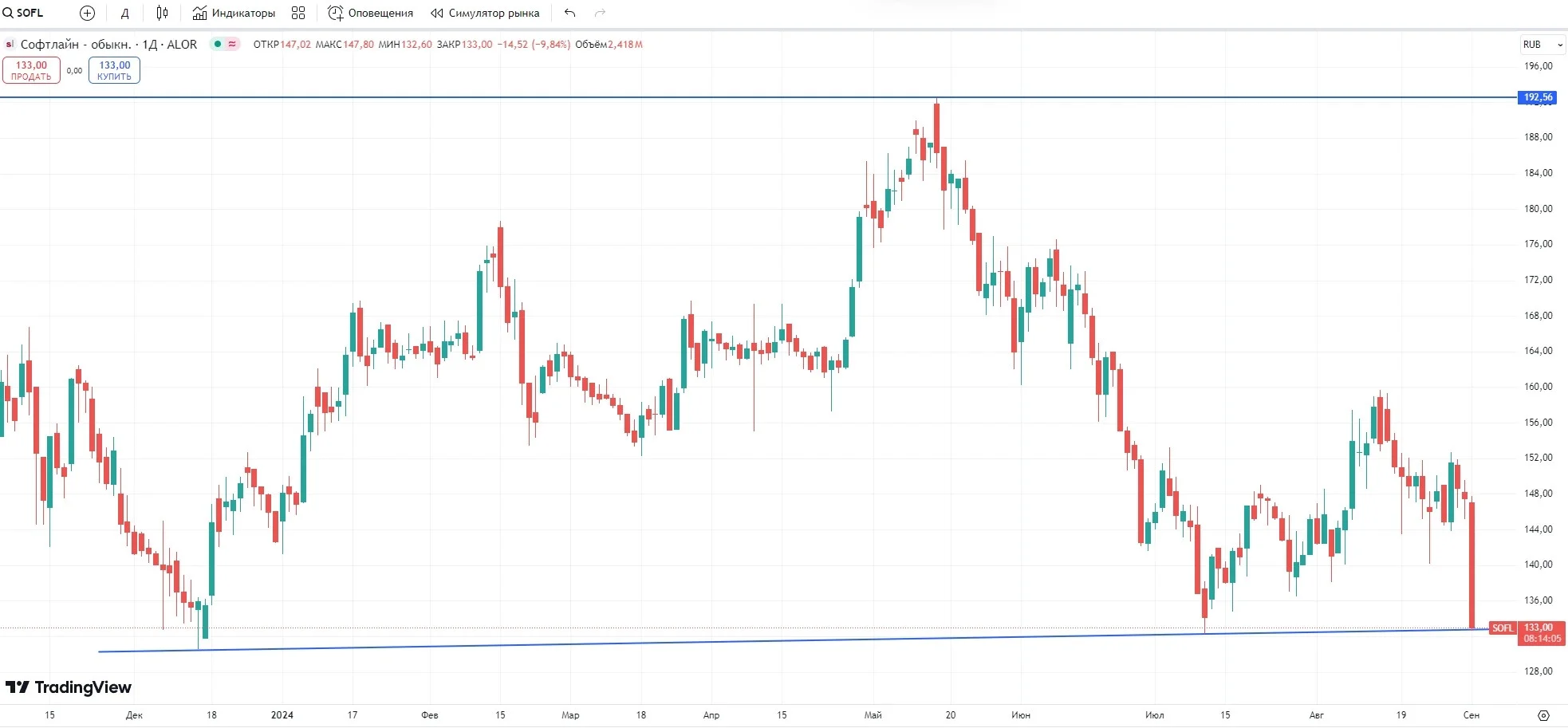
Task: Click the −14,52 (−9,84%) change value
Action: point(534,45)
